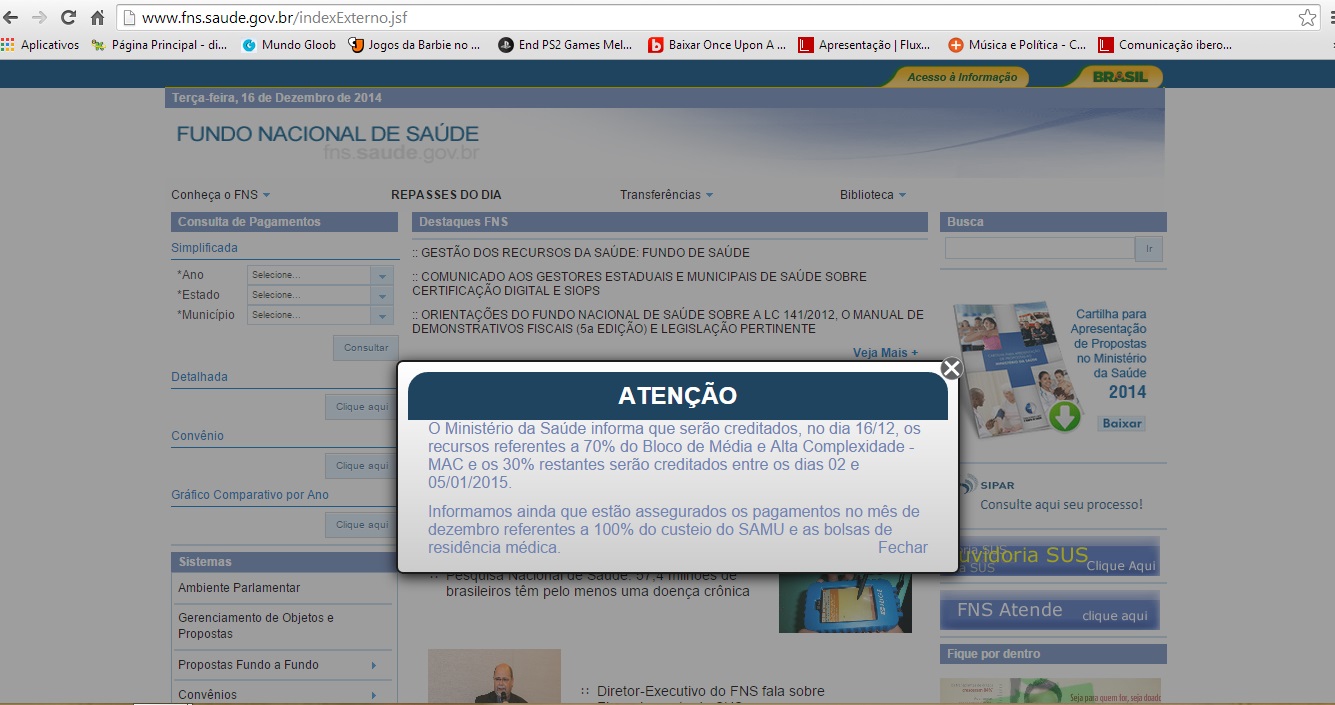Open the browser home page icon
The height and width of the screenshot is (705, 1335).
click(97, 17)
